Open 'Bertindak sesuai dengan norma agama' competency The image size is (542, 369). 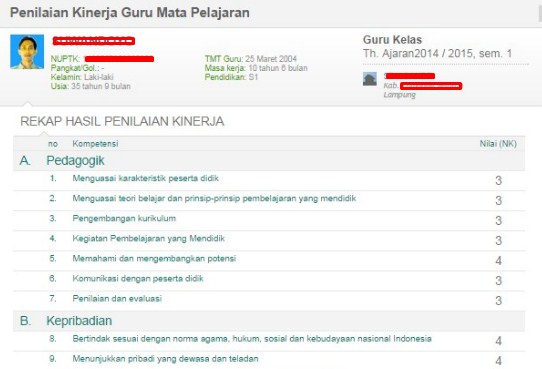252,339
